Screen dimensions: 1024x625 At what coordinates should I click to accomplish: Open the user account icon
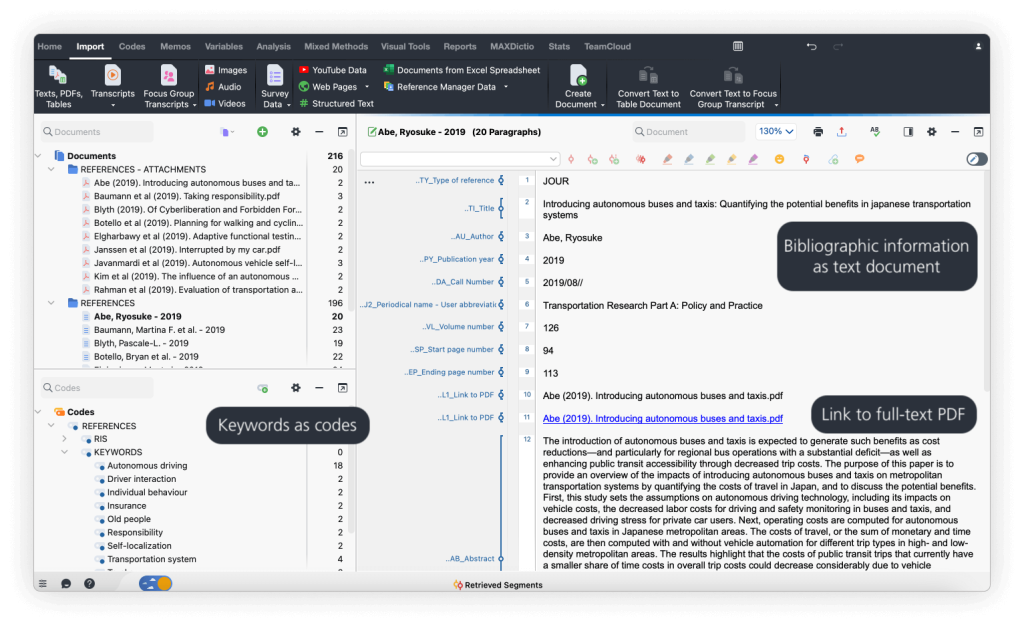pyautogui.click(x=978, y=46)
